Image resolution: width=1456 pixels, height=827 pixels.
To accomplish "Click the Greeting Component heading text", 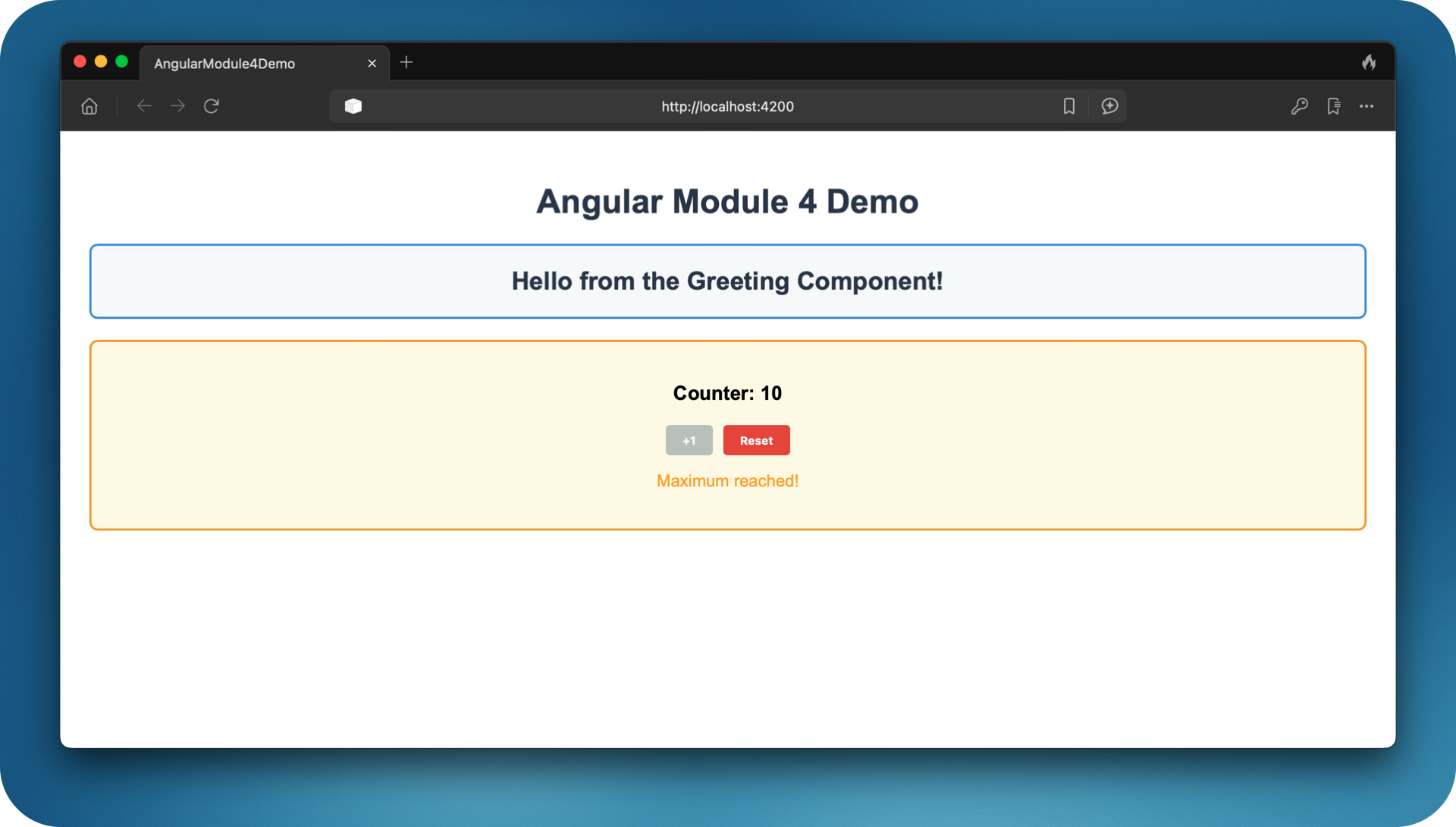I will click(x=727, y=281).
